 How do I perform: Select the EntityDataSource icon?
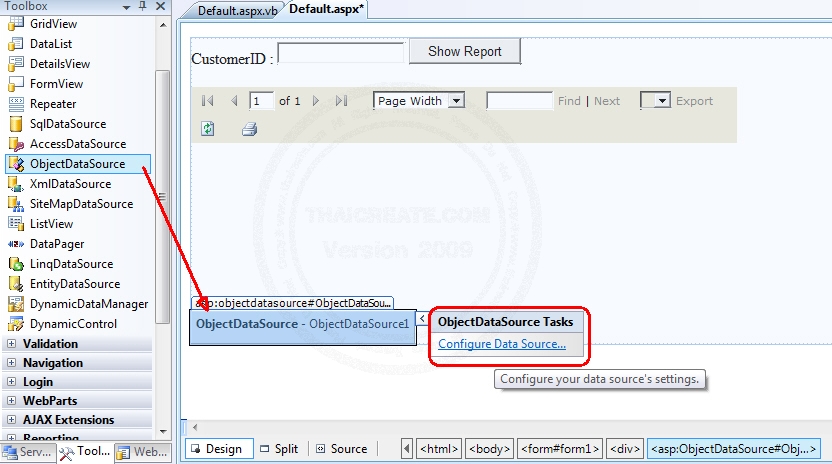[16, 284]
